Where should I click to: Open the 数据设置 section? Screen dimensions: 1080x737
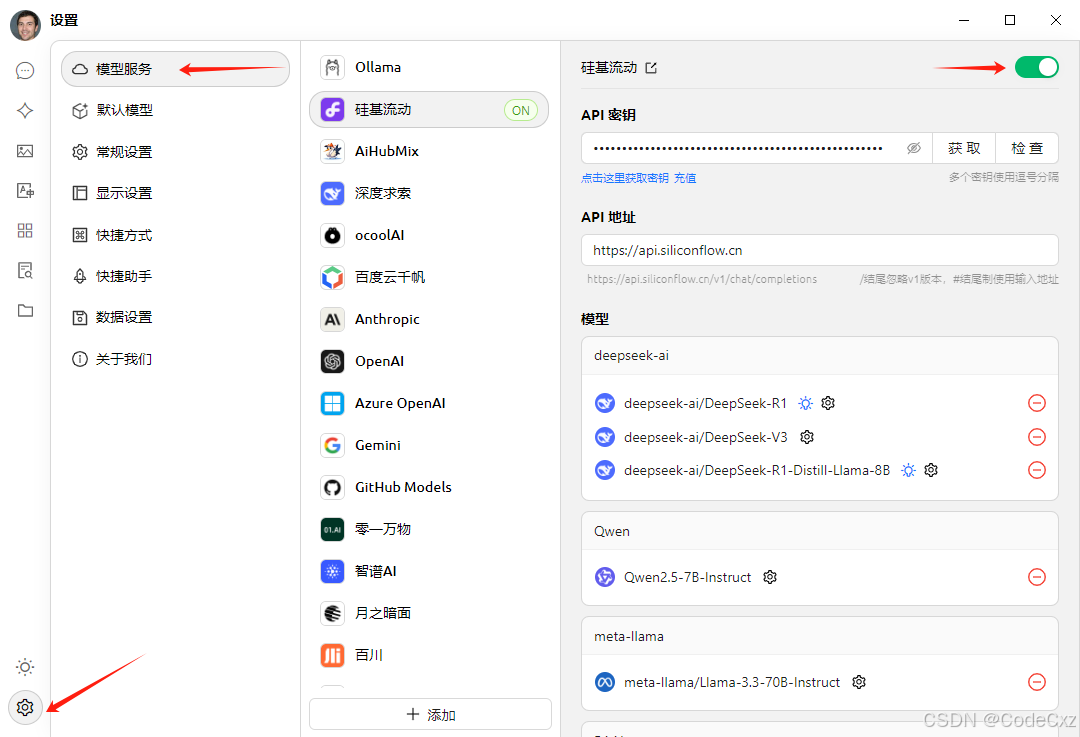tap(176, 318)
